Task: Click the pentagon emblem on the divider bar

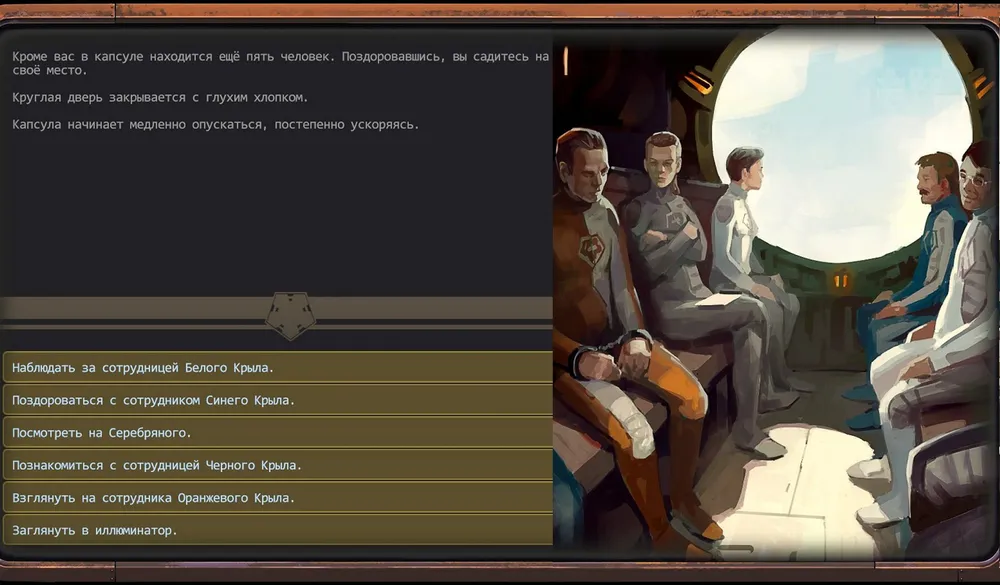Action: point(290,315)
